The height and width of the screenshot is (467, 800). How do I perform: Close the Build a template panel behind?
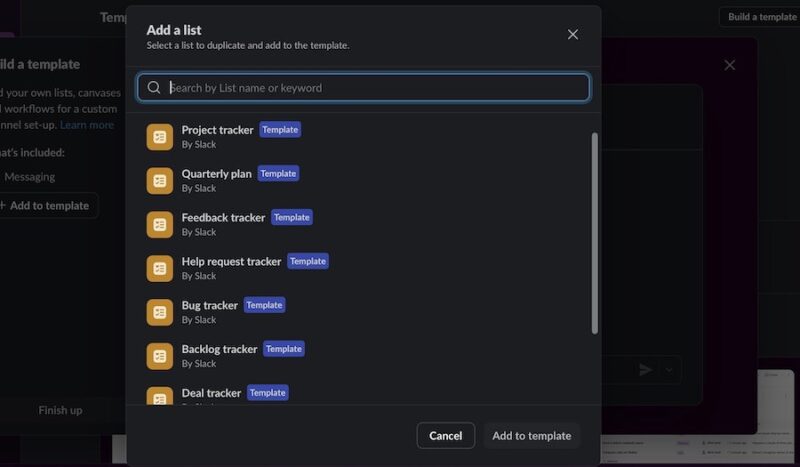pos(730,65)
